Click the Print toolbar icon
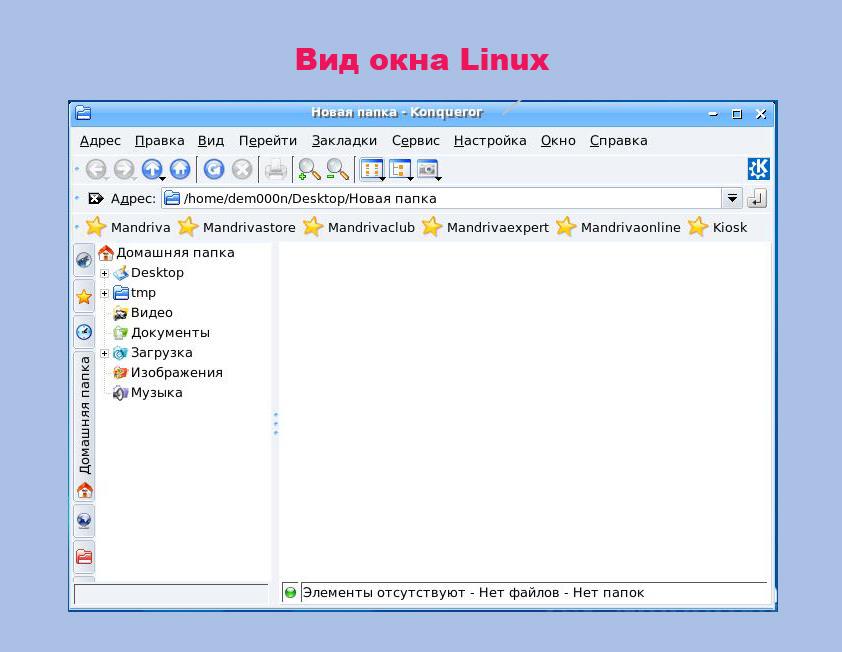This screenshot has width=842, height=652. tap(275, 170)
